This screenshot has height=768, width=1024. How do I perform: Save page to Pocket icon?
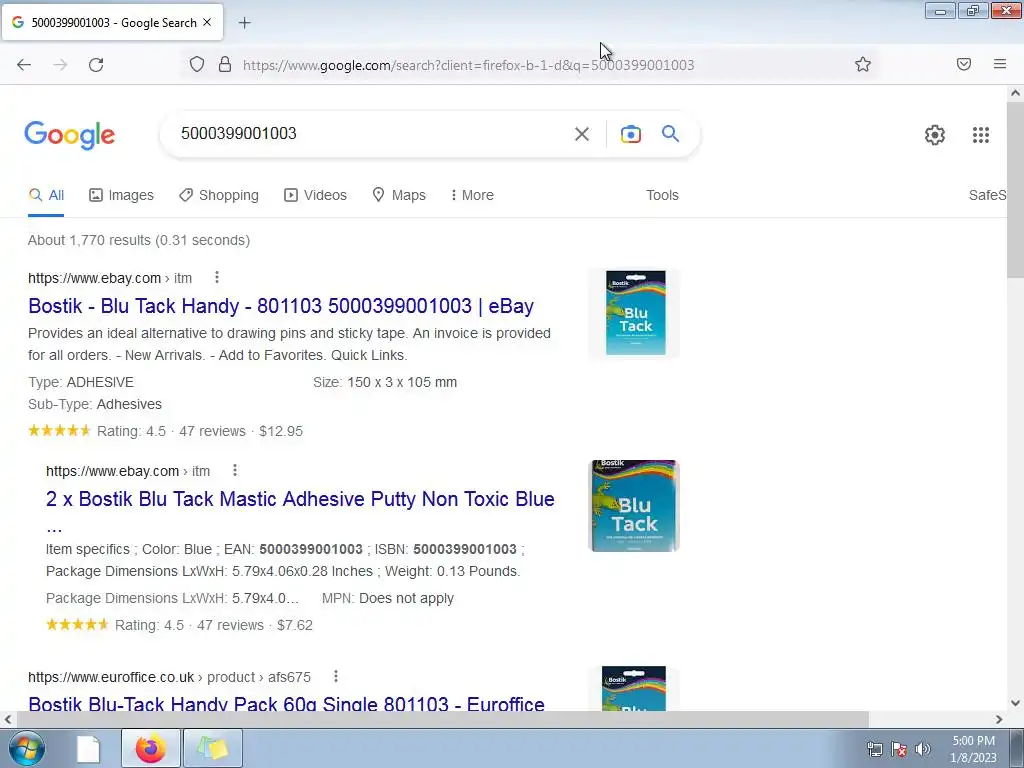(x=964, y=64)
